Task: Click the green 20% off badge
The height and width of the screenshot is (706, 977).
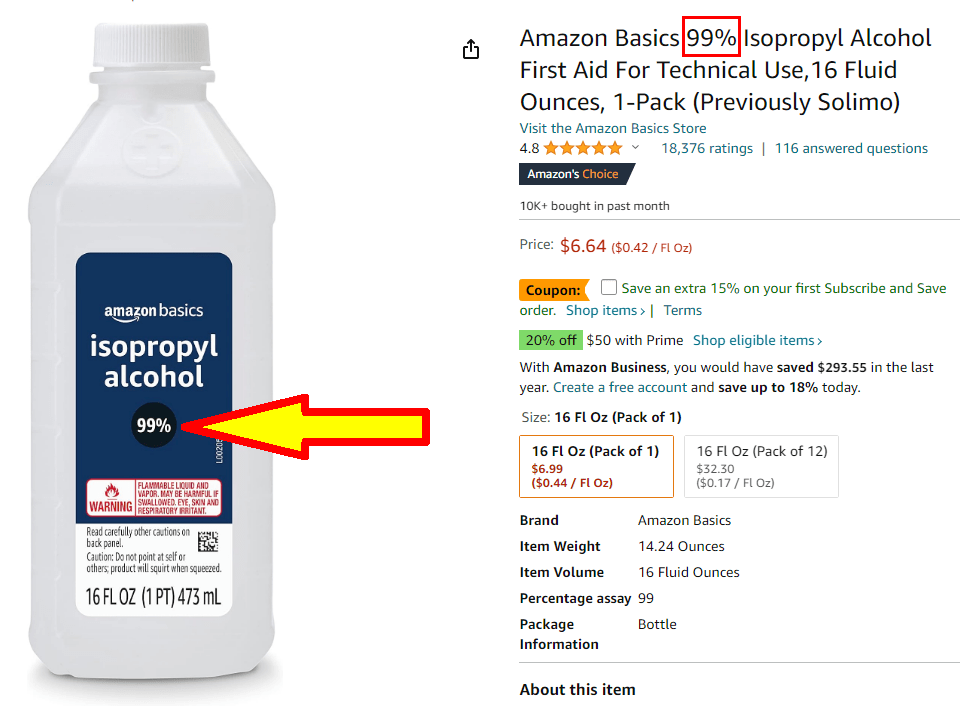Action: point(551,340)
